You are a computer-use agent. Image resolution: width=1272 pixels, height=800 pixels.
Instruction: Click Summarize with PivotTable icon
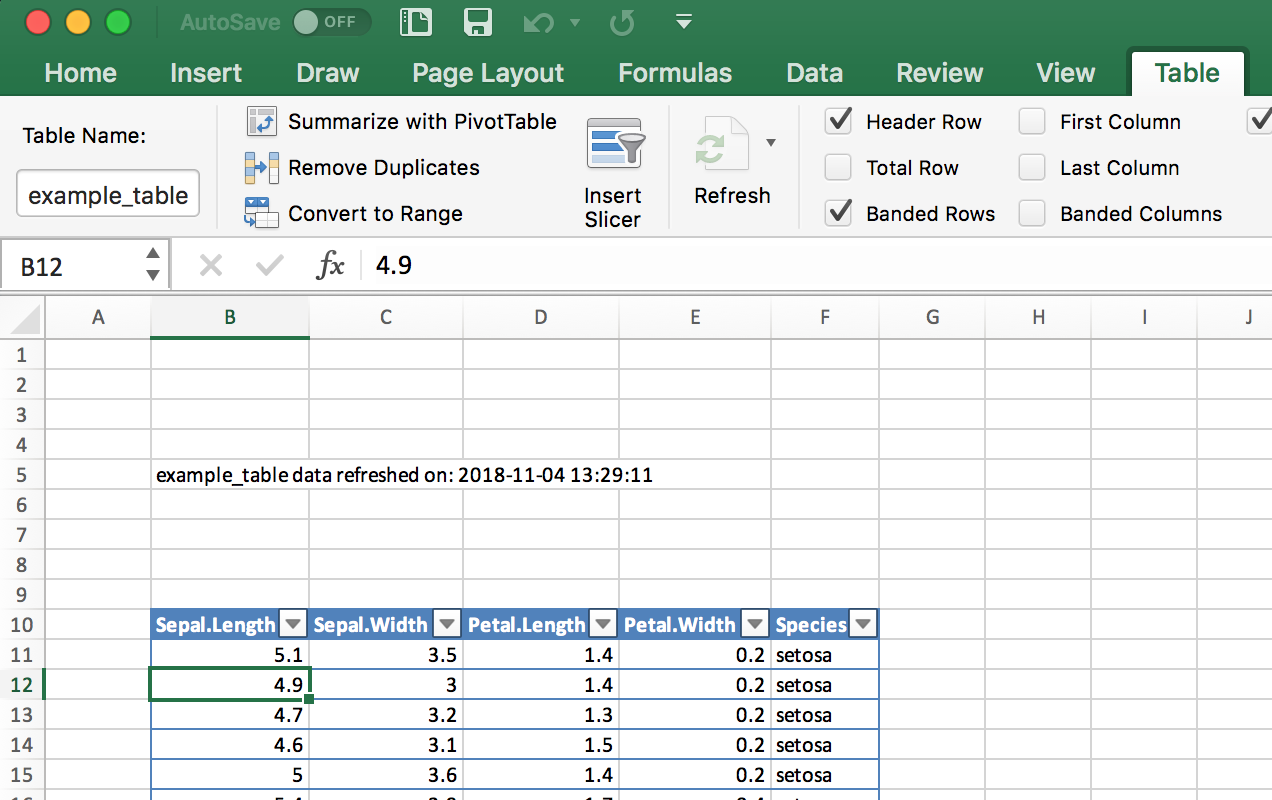(x=260, y=121)
